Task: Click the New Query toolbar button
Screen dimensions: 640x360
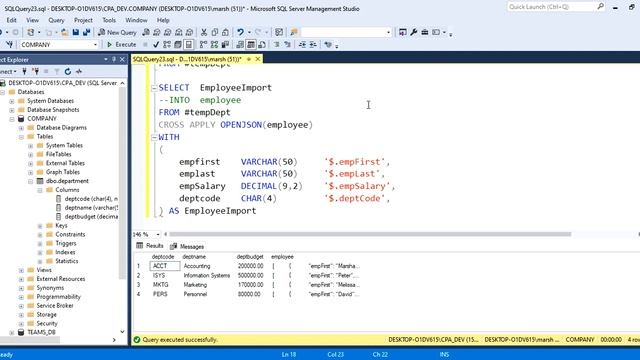Action: (118, 32)
